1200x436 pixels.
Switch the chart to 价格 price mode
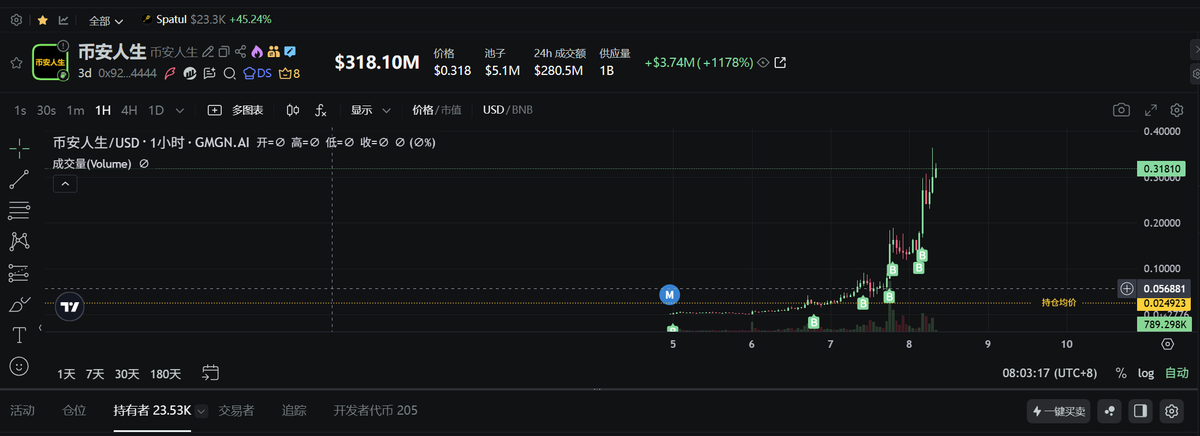422,110
